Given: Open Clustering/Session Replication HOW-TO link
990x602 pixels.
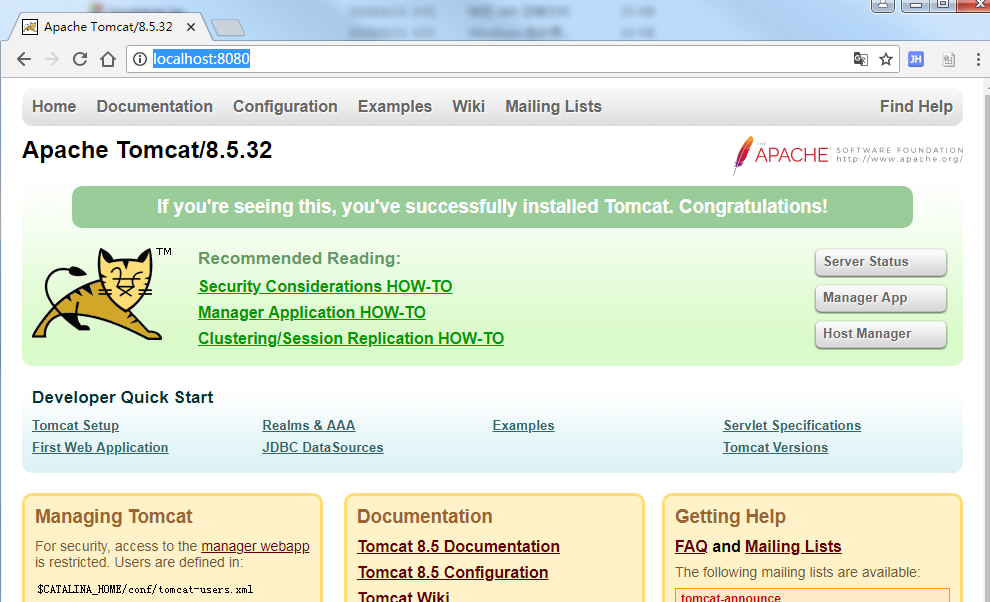Looking at the screenshot, I should click(x=351, y=339).
